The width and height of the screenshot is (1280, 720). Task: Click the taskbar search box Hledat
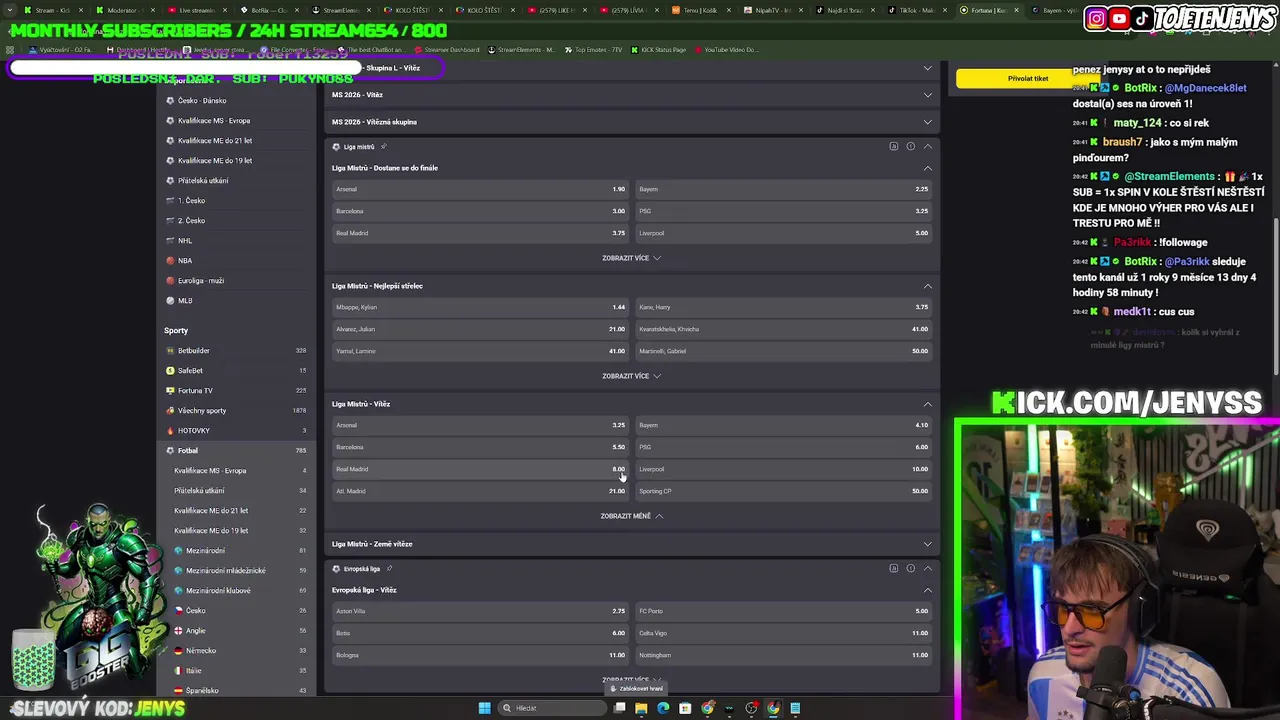click(553, 708)
